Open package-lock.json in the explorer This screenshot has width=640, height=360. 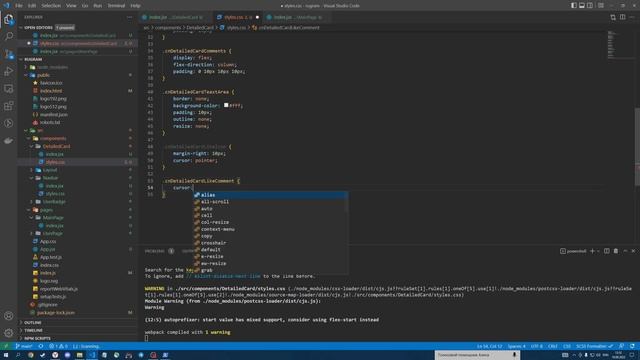(78, 313)
